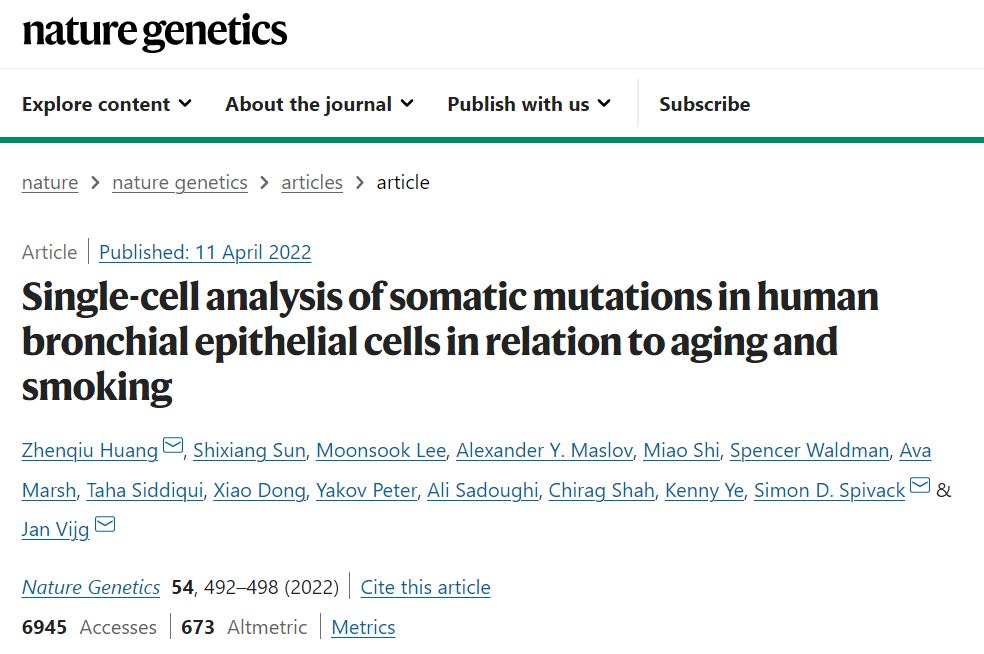
Task: Open the nature genetics breadcrumb
Action: (180, 182)
